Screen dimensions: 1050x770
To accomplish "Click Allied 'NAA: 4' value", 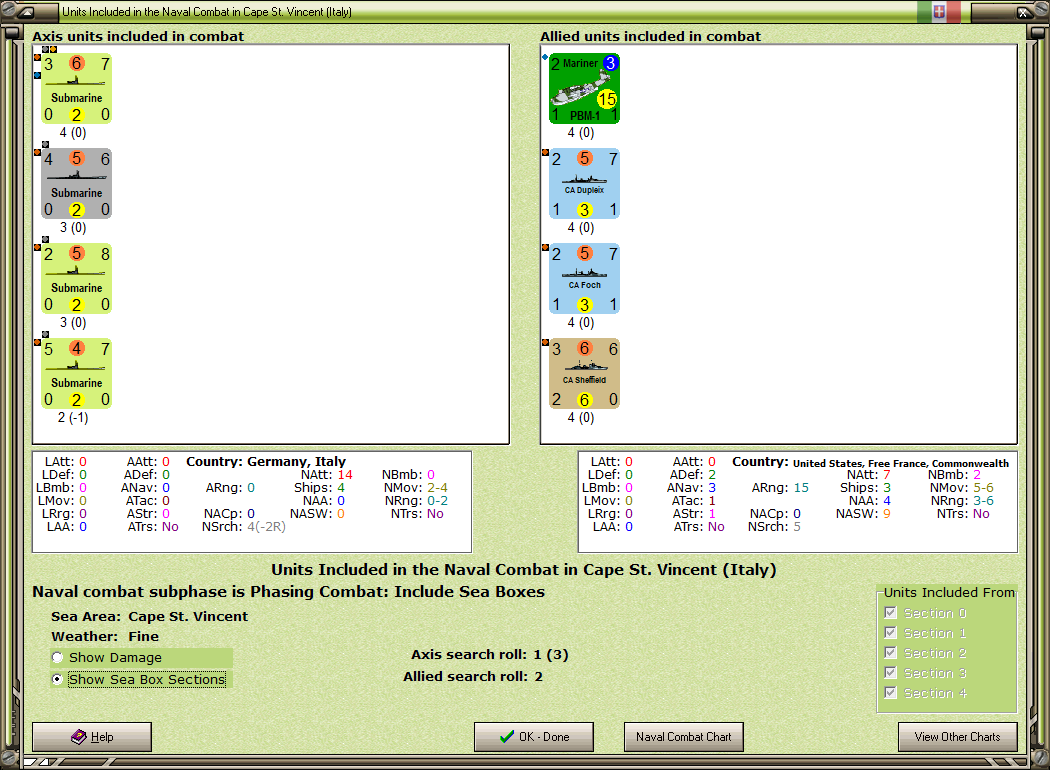I will [x=887, y=500].
